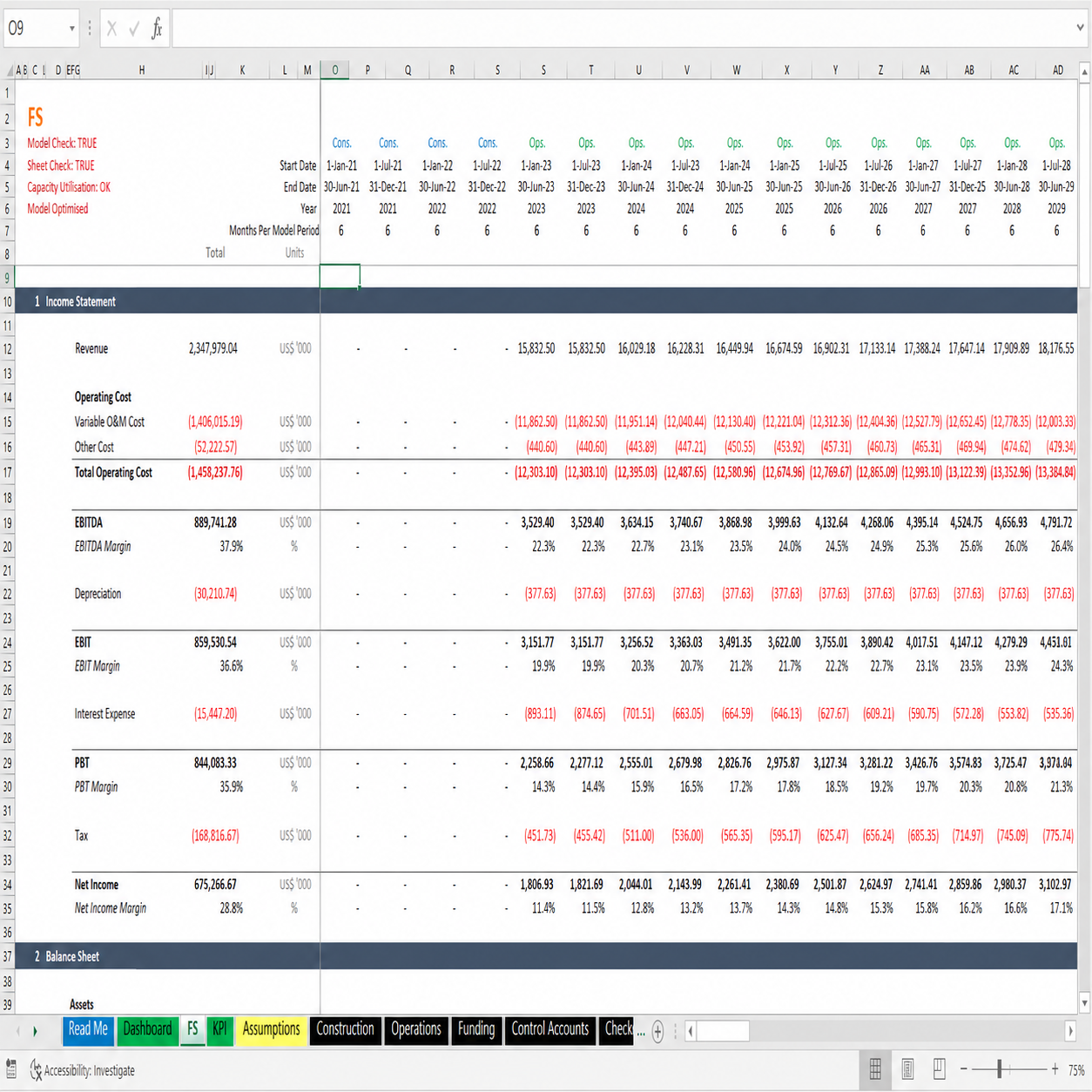Click the zoom out minus button

pos(963,1069)
